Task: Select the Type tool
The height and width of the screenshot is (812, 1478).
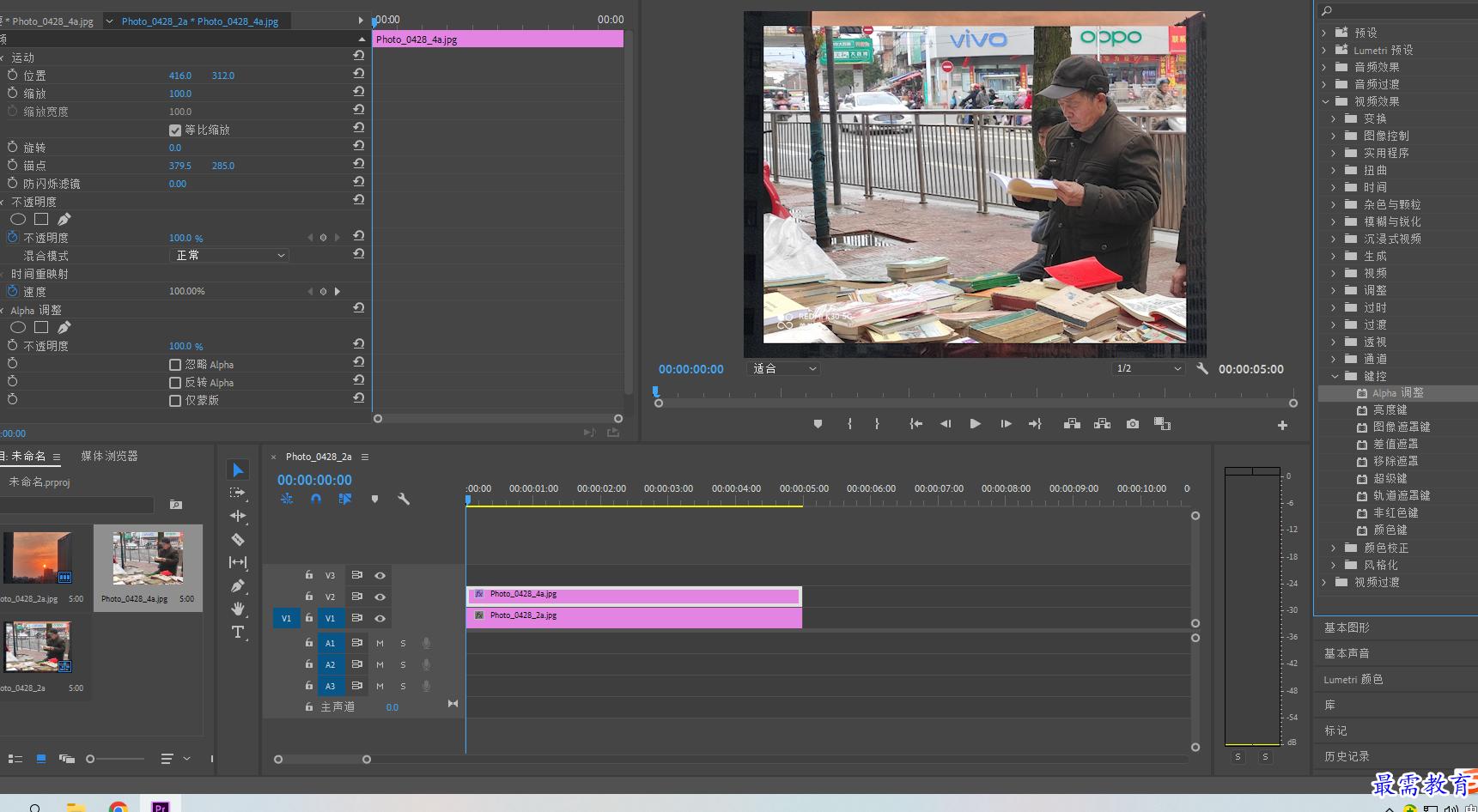Action: (238, 632)
